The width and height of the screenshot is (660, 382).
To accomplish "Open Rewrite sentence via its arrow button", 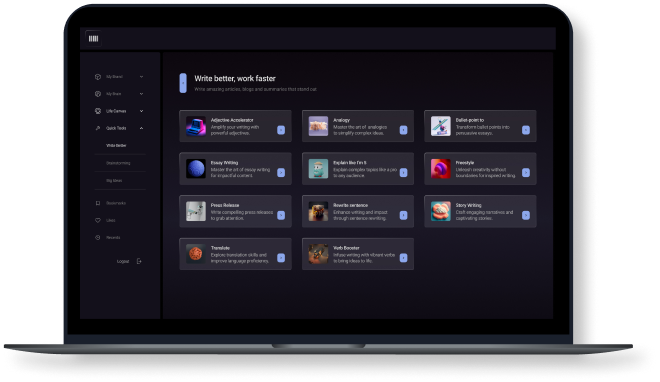I will (x=404, y=215).
